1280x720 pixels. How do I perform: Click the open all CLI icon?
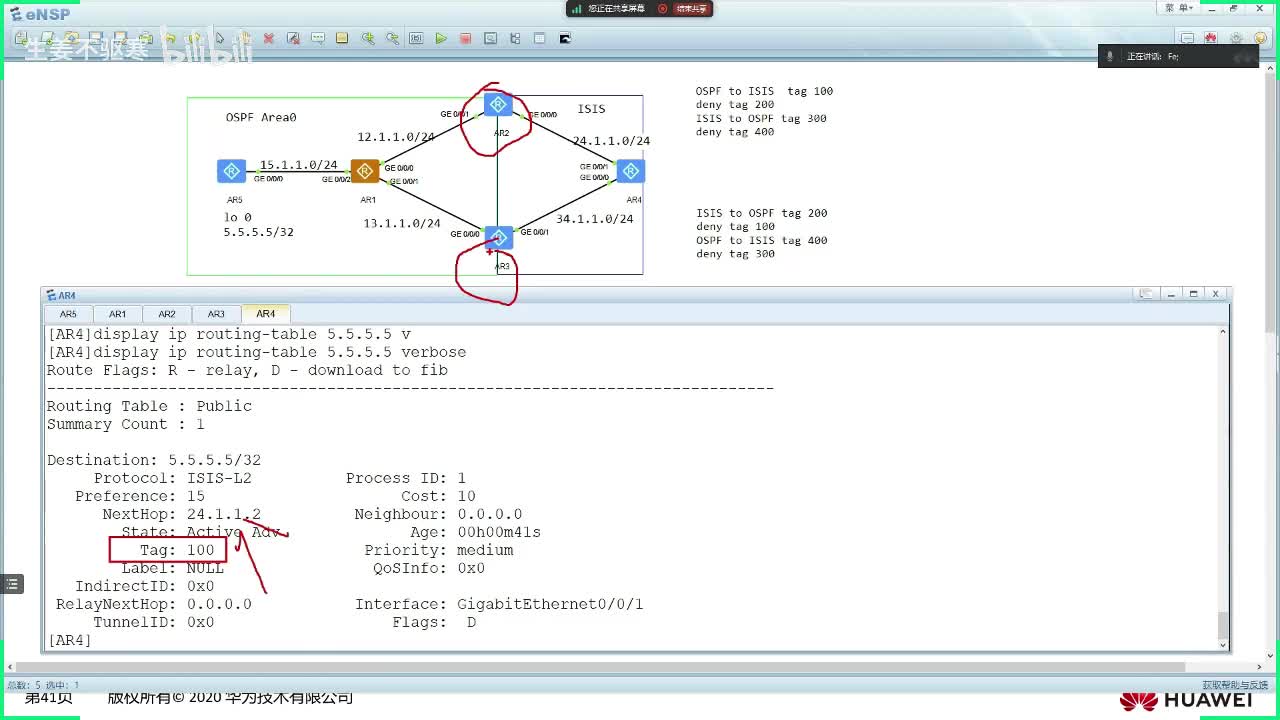565,39
